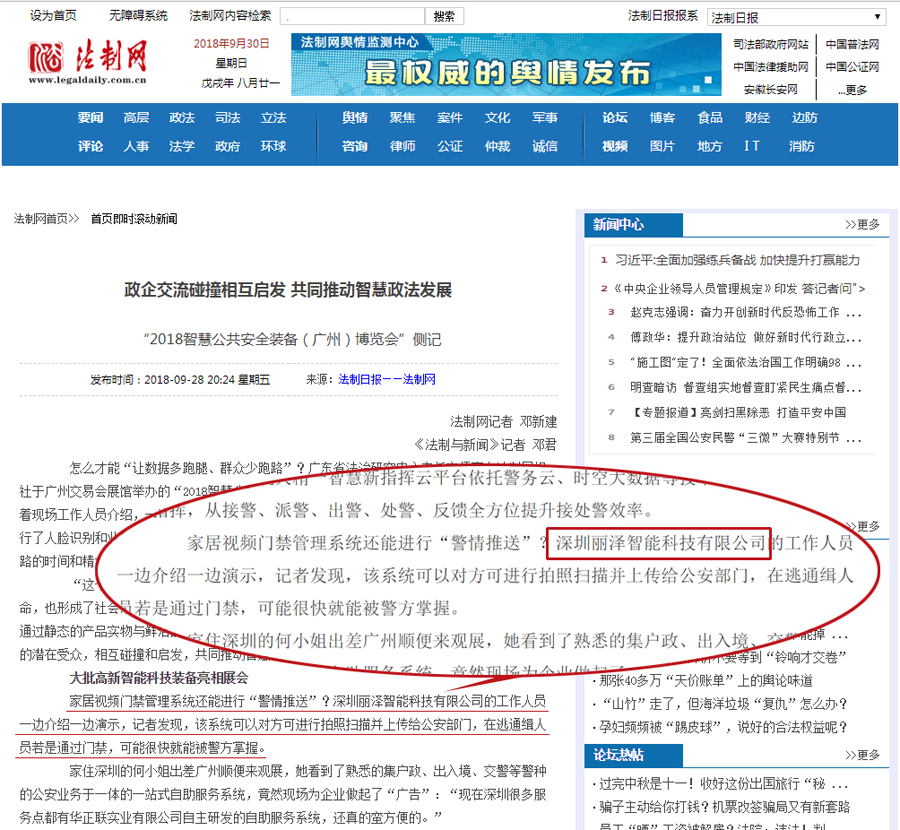This screenshot has width=900, height=830.
Task: Open 高层 in navigation bar
Action: click(x=136, y=118)
